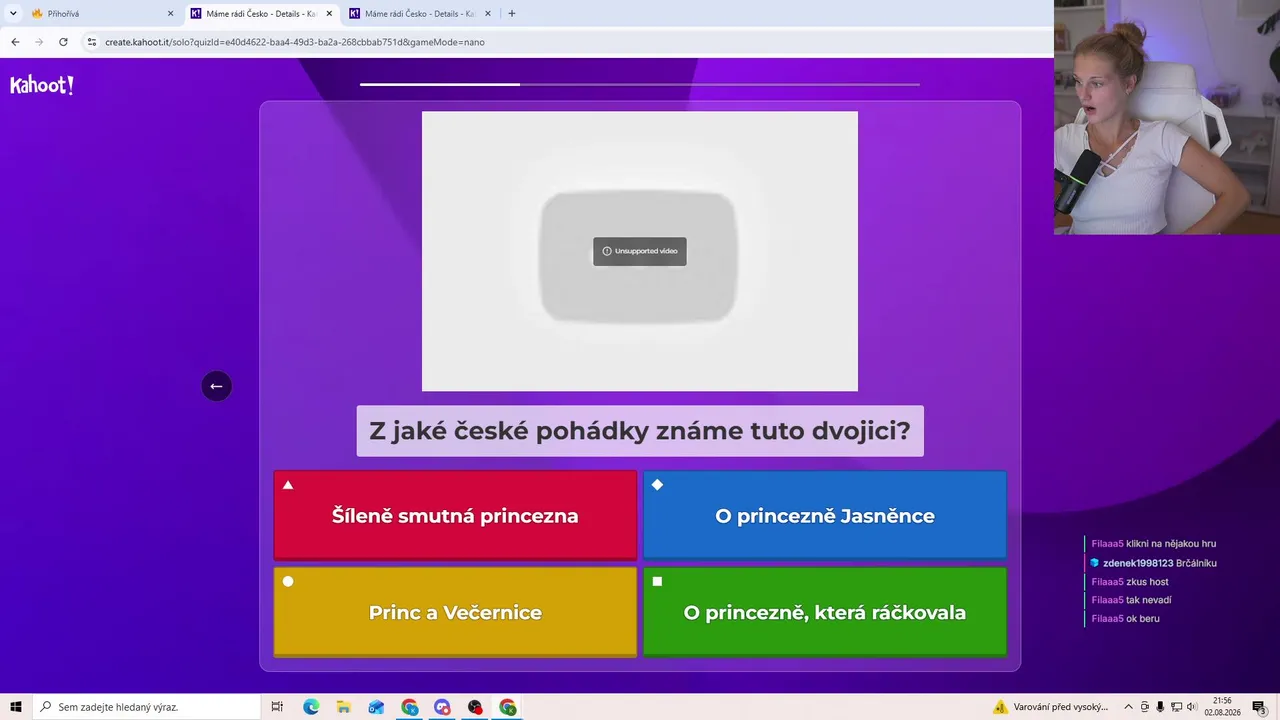Open Outlook from the taskbar

tap(376, 707)
